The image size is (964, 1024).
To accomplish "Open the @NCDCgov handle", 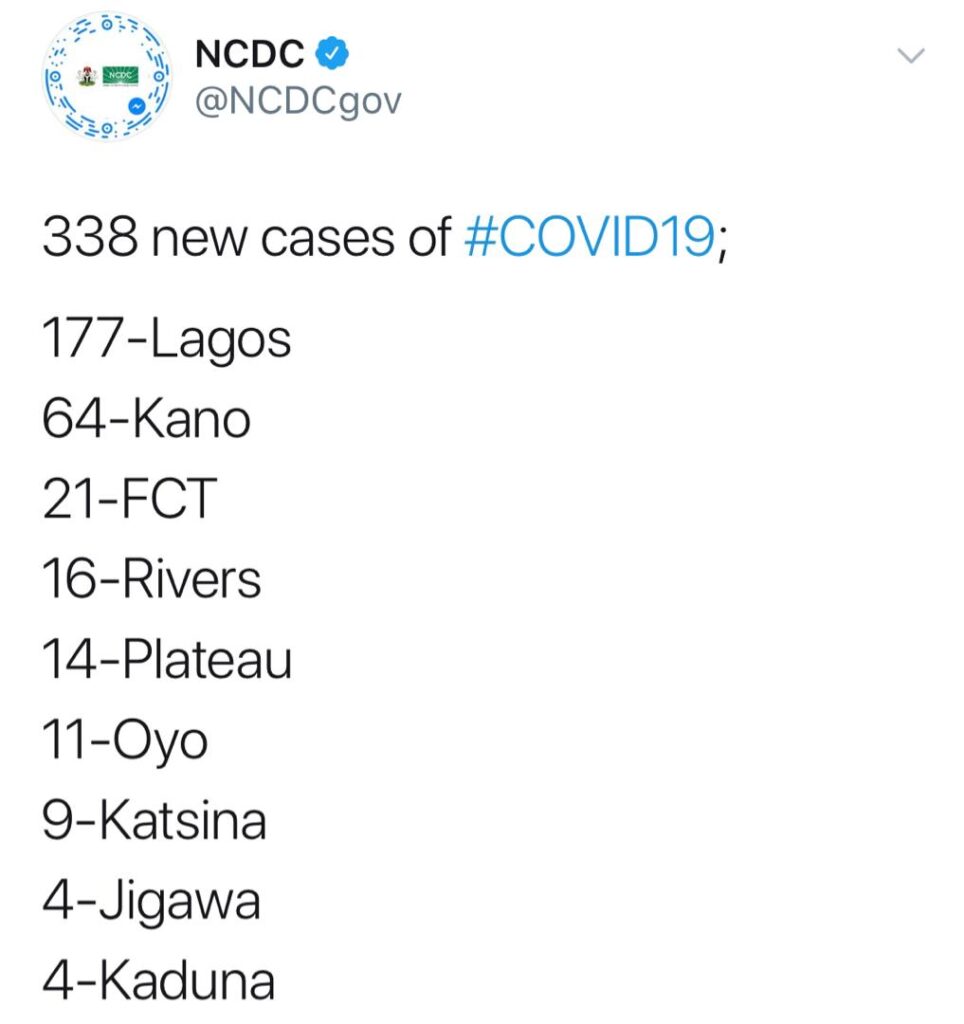I will tap(297, 101).
